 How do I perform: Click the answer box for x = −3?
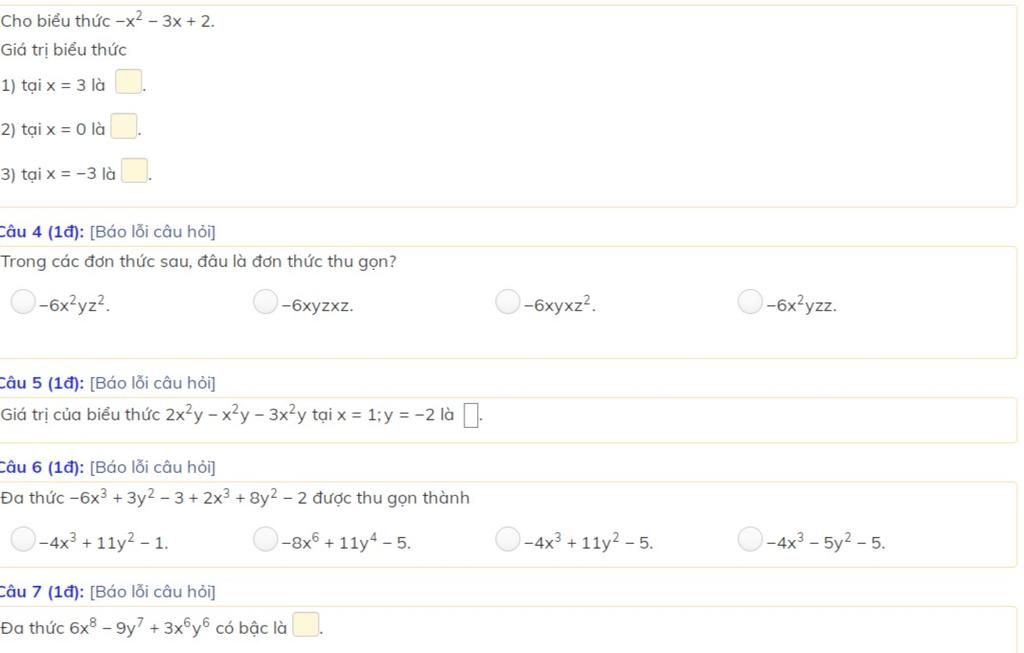(134, 170)
